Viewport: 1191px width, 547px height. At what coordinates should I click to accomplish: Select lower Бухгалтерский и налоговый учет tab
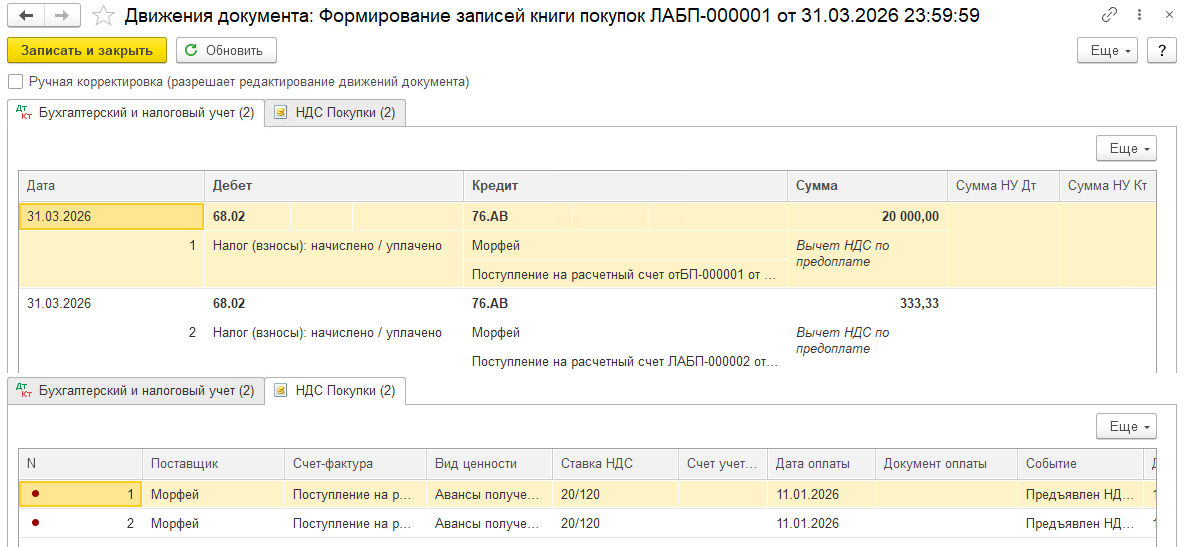(x=136, y=390)
